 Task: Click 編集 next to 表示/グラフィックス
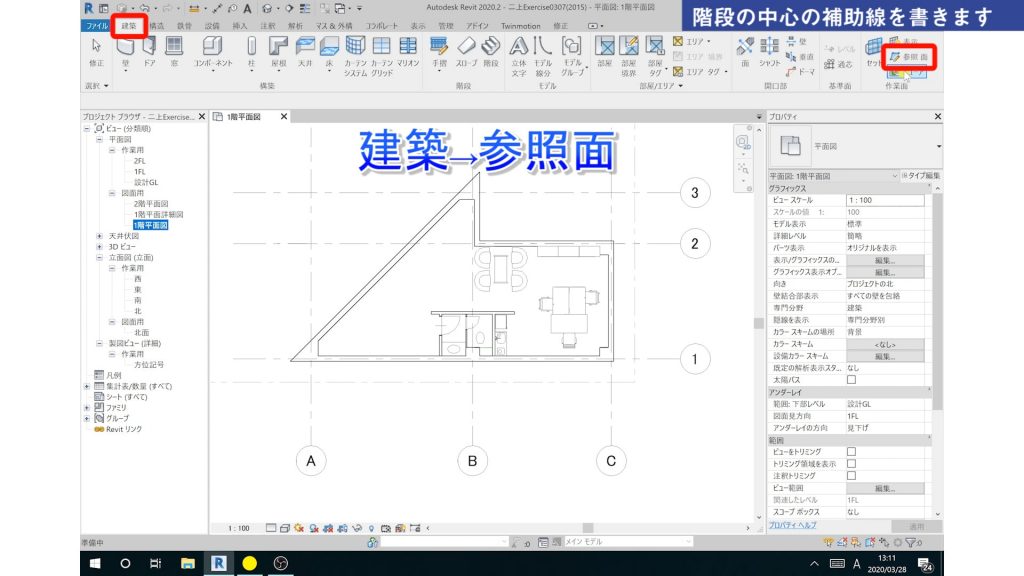pyautogui.click(x=884, y=260)
